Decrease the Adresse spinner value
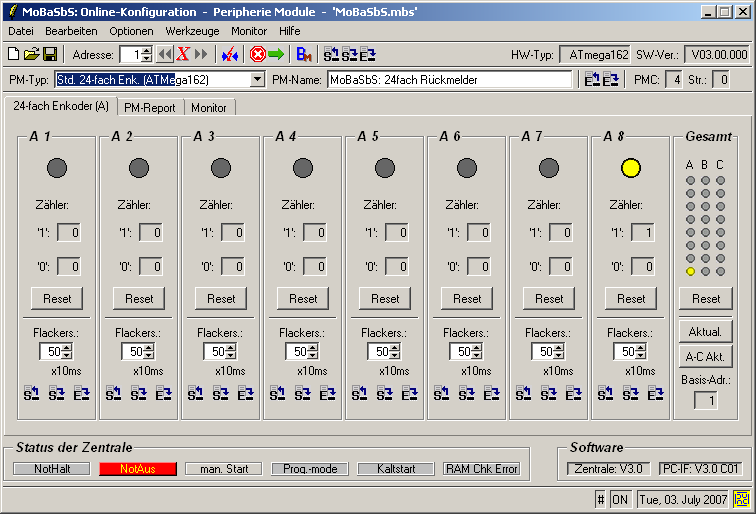Image resolution: width=756 pixels, height=514 pixels. pyautogui.click(x=147, y=59)
